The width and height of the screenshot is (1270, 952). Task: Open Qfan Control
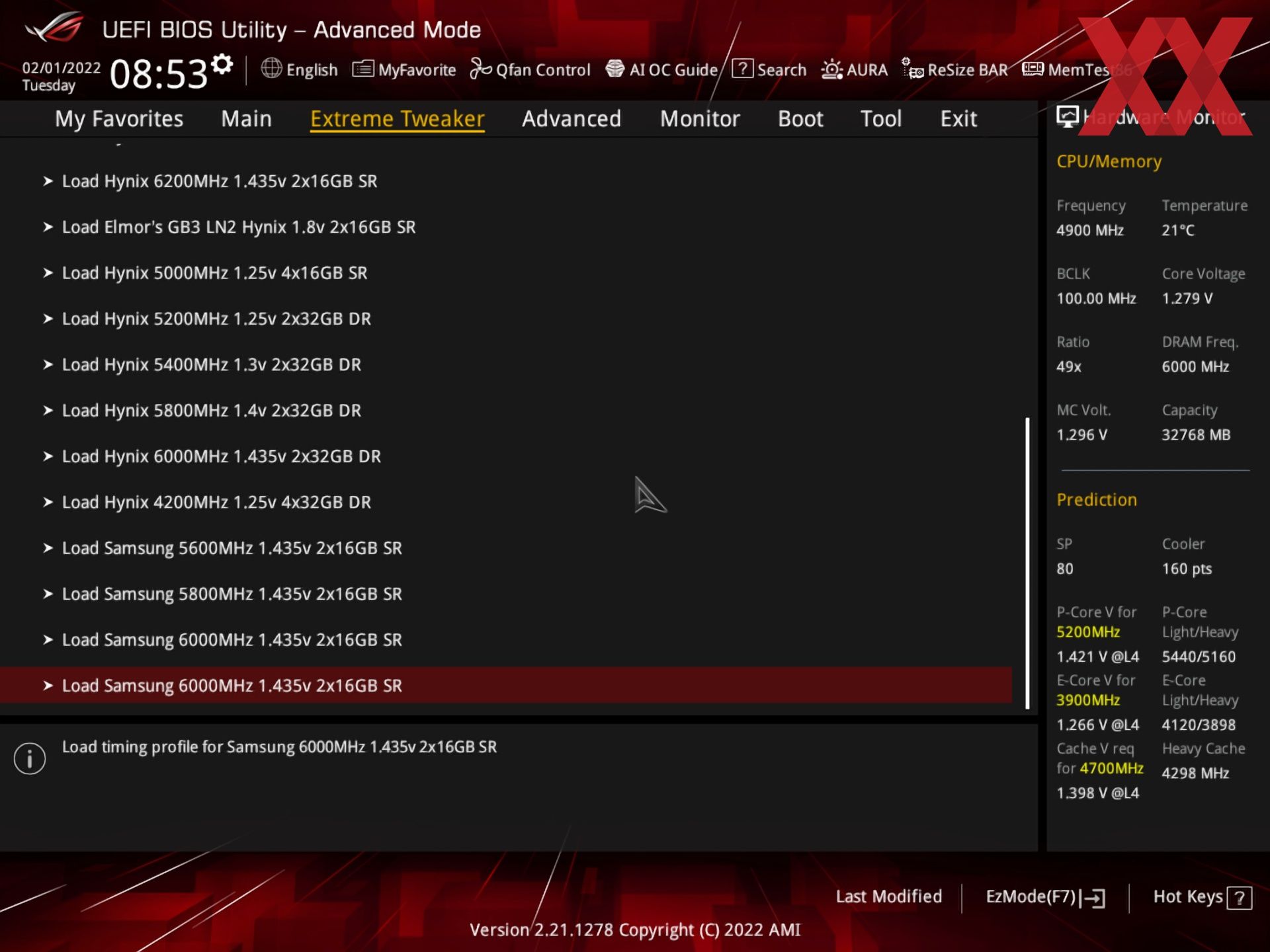pyautogui.click(x=530, y=69)
